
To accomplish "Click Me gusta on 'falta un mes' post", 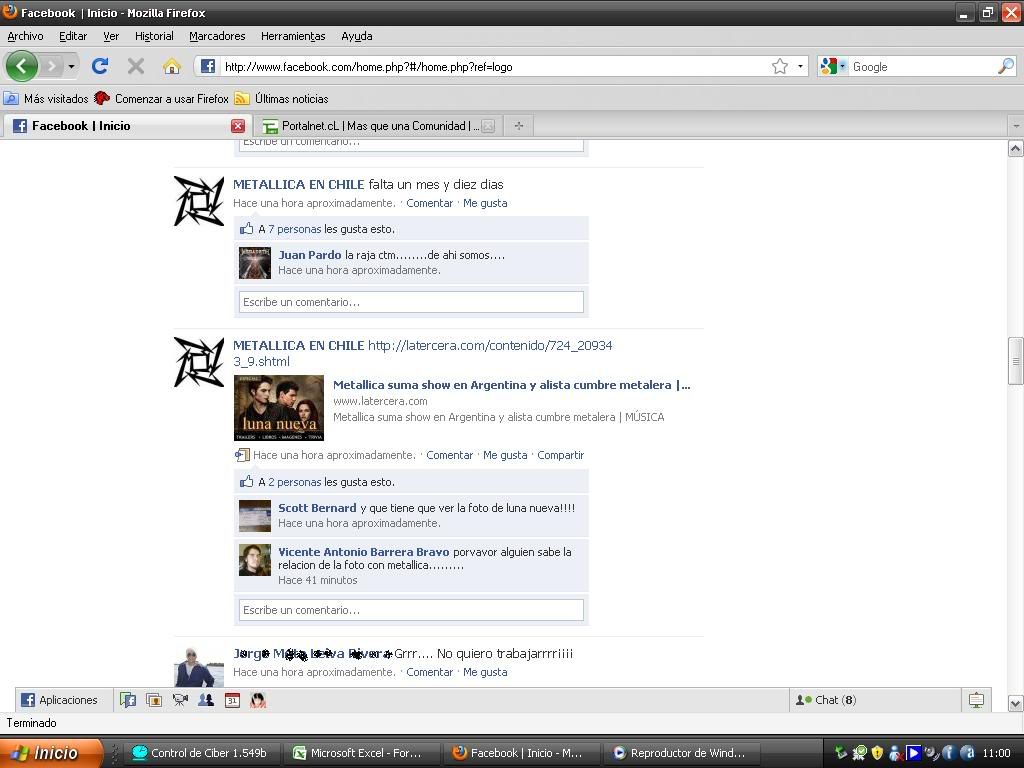I will pos(485,203).
